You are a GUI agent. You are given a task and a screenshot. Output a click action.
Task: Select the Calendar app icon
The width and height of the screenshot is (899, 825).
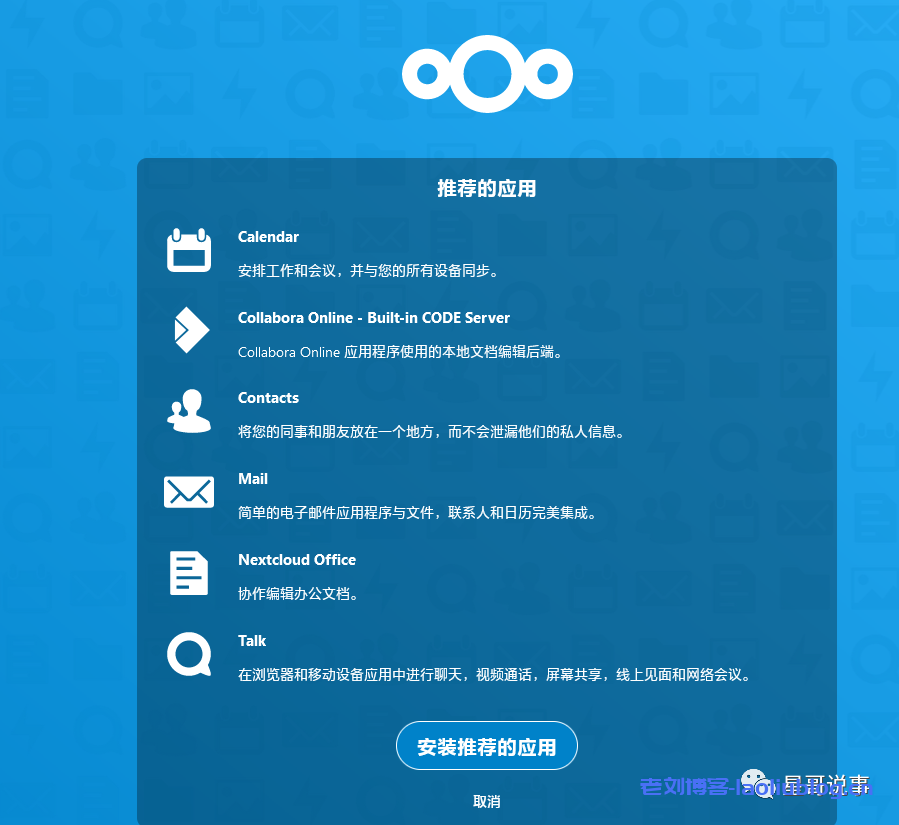coord(189,249)
